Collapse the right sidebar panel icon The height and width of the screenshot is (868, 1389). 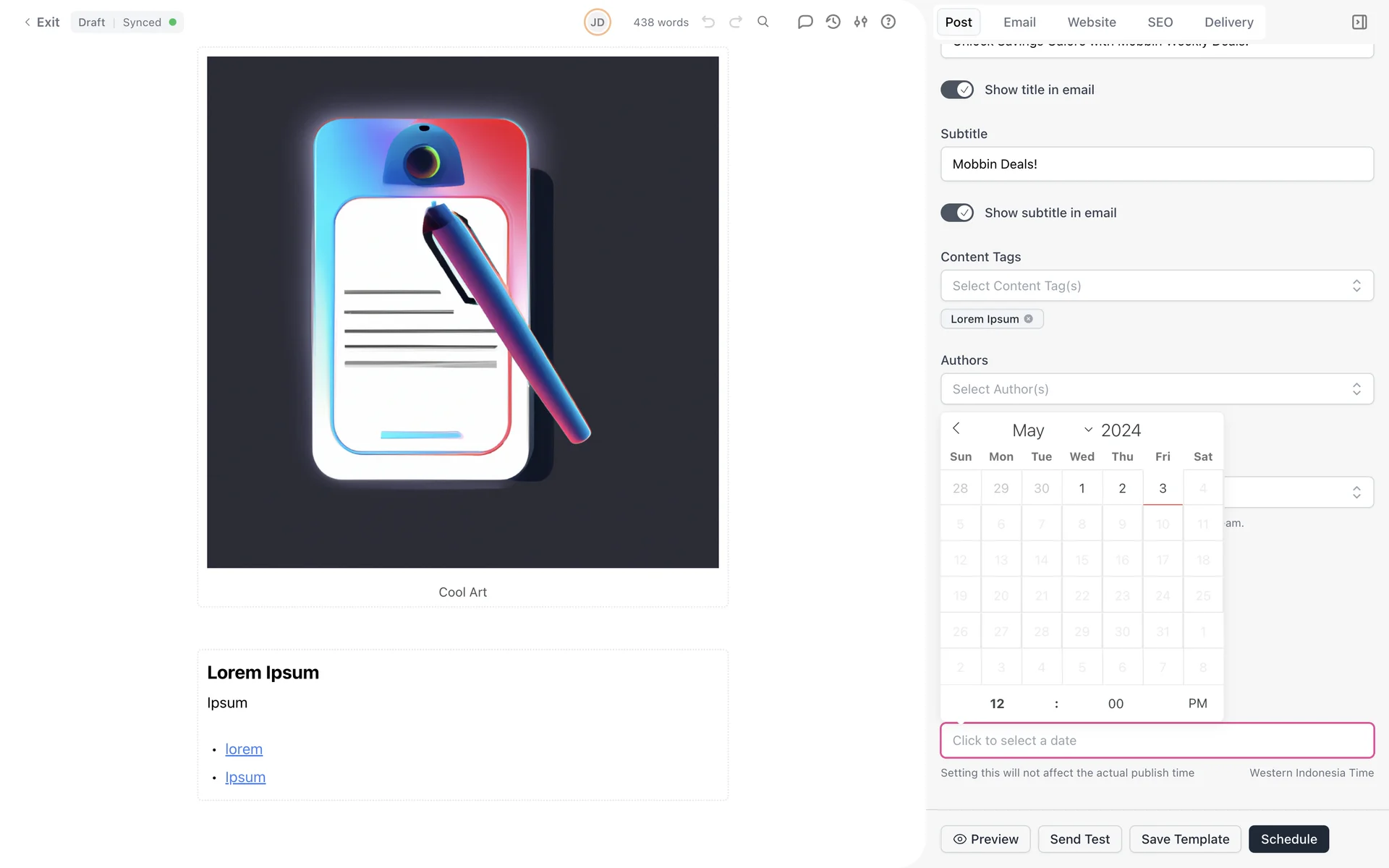tap(1359, 22)
